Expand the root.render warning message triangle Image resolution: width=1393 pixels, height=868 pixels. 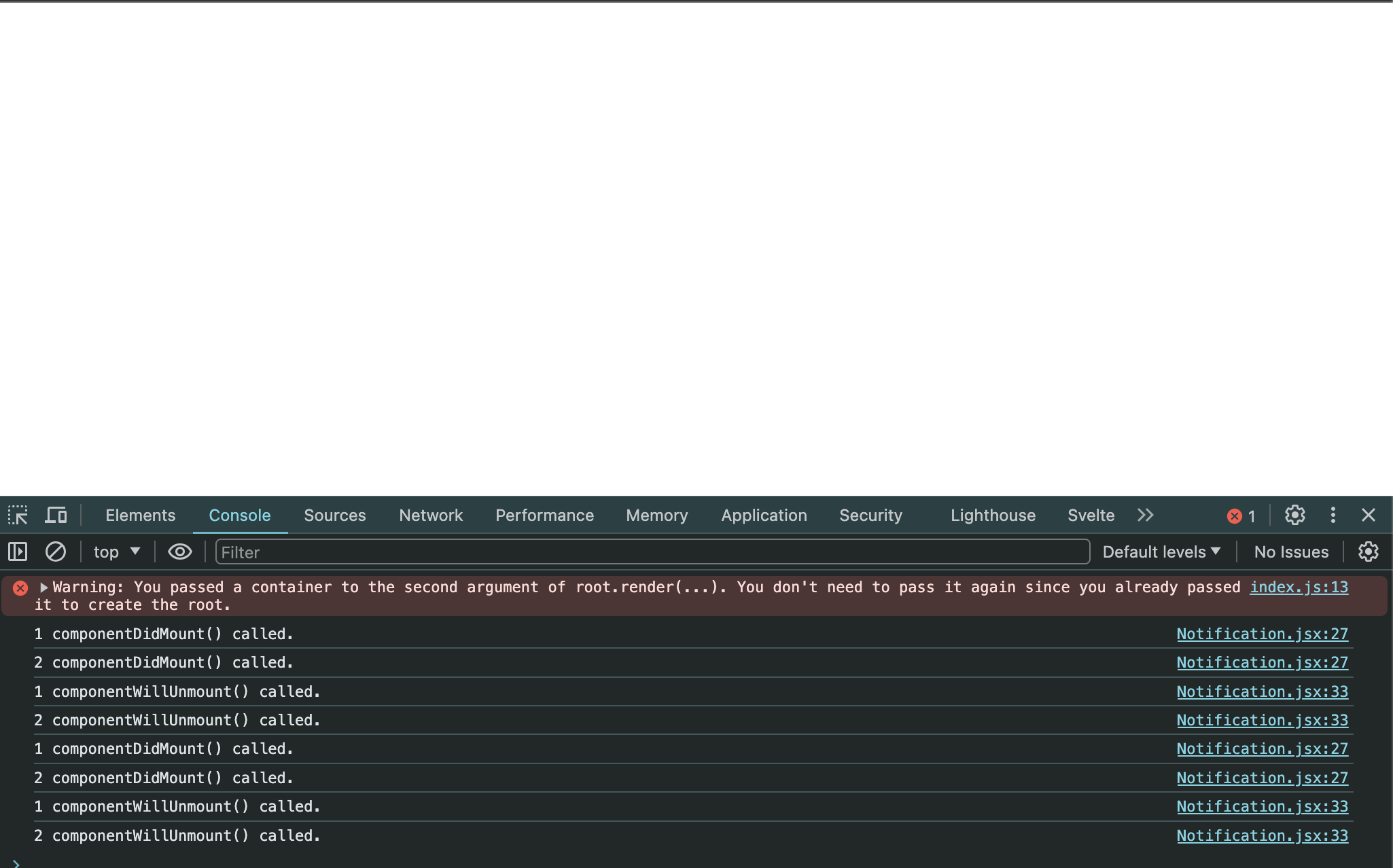coord(43,587)
